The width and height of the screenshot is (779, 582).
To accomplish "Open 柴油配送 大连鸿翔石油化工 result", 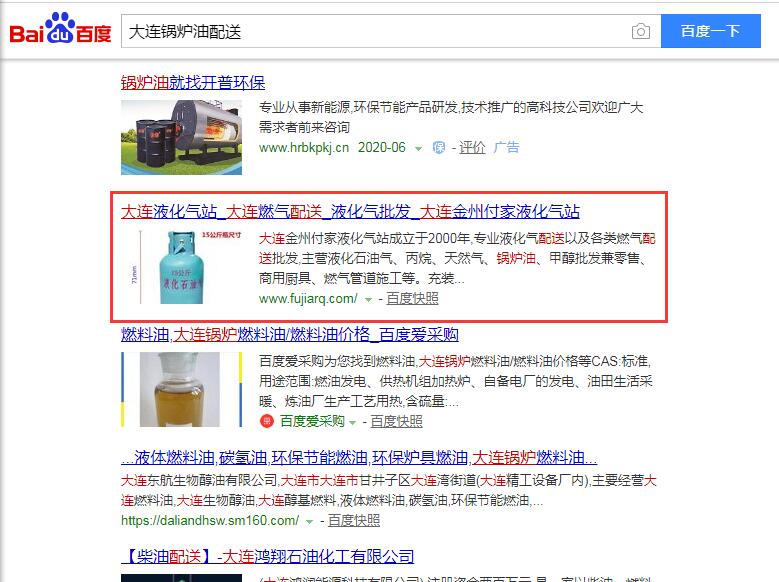I will coord(268,556).
